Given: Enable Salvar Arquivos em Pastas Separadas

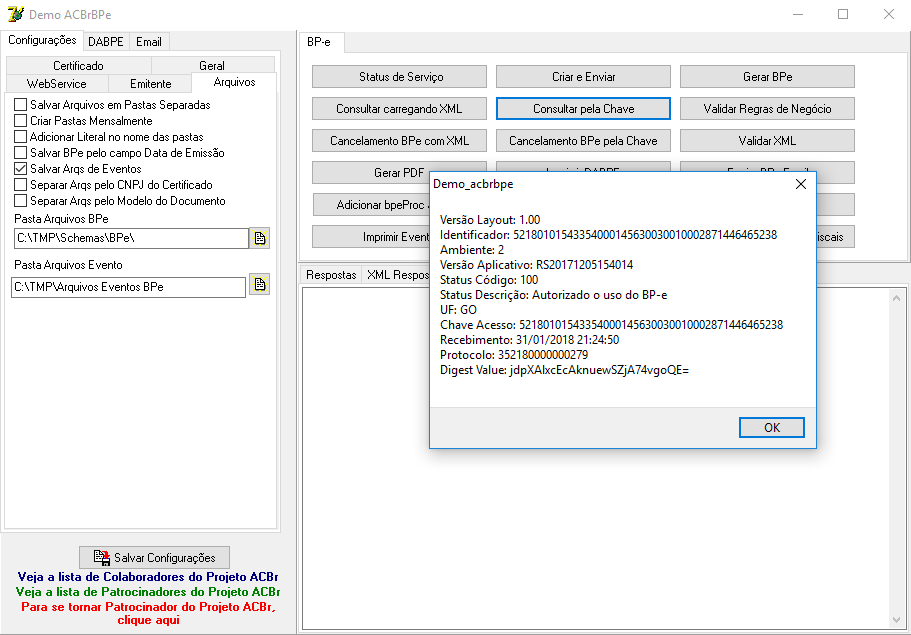Looking at the screenshot, I should click(20, 105).
